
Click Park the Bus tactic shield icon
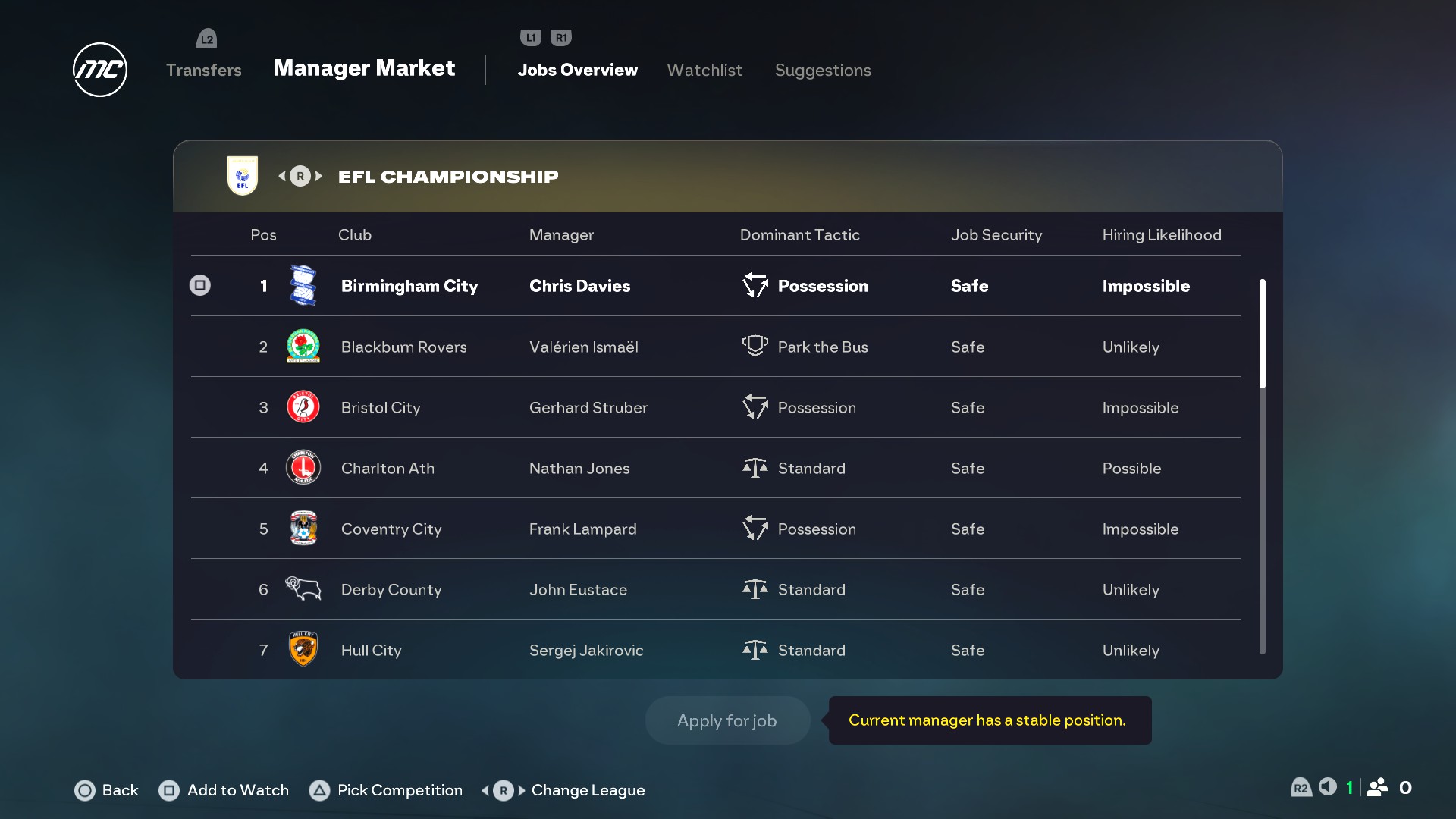[755, 346]
